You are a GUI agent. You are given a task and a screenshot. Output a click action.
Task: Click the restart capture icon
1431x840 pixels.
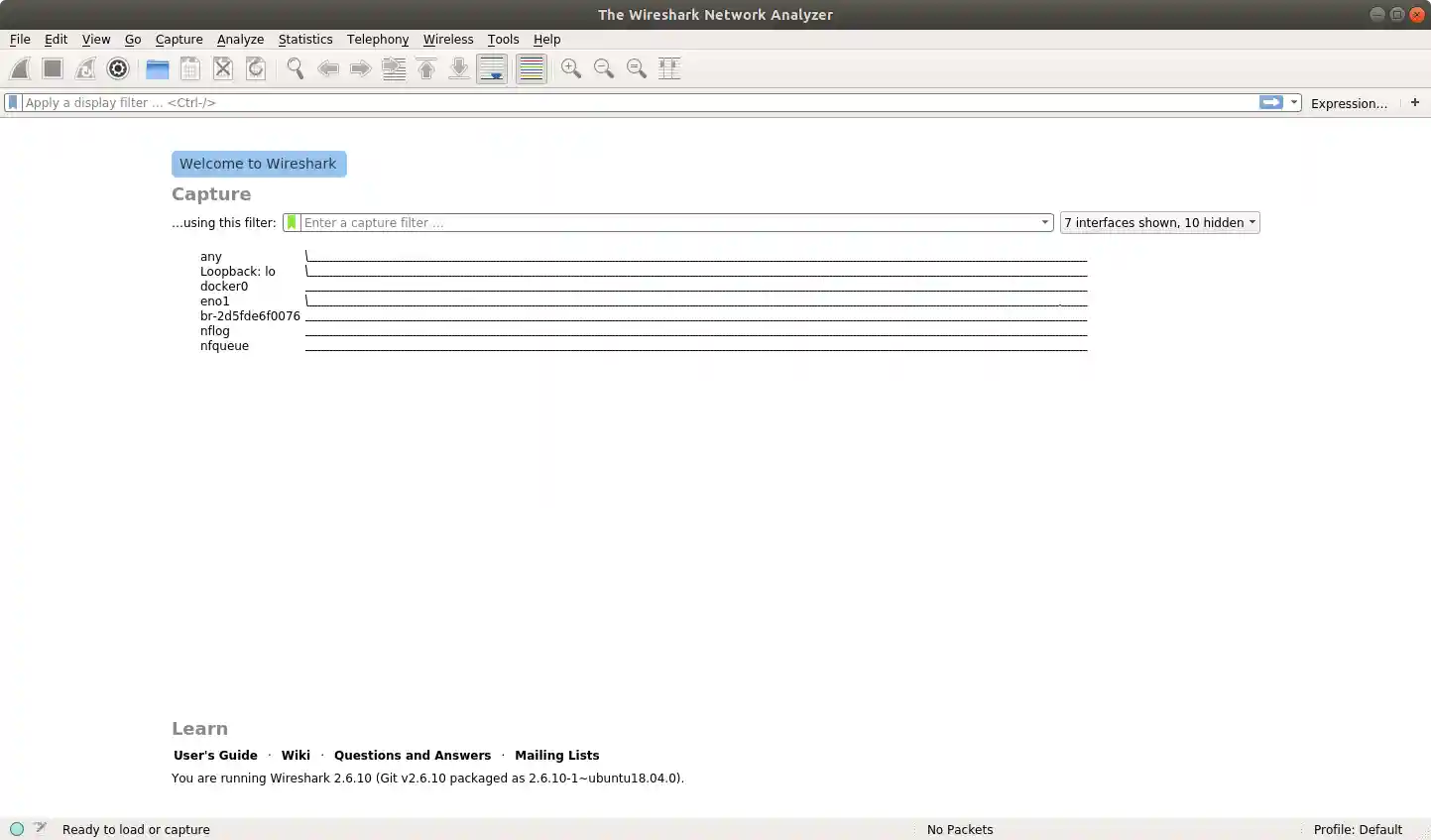85,68
